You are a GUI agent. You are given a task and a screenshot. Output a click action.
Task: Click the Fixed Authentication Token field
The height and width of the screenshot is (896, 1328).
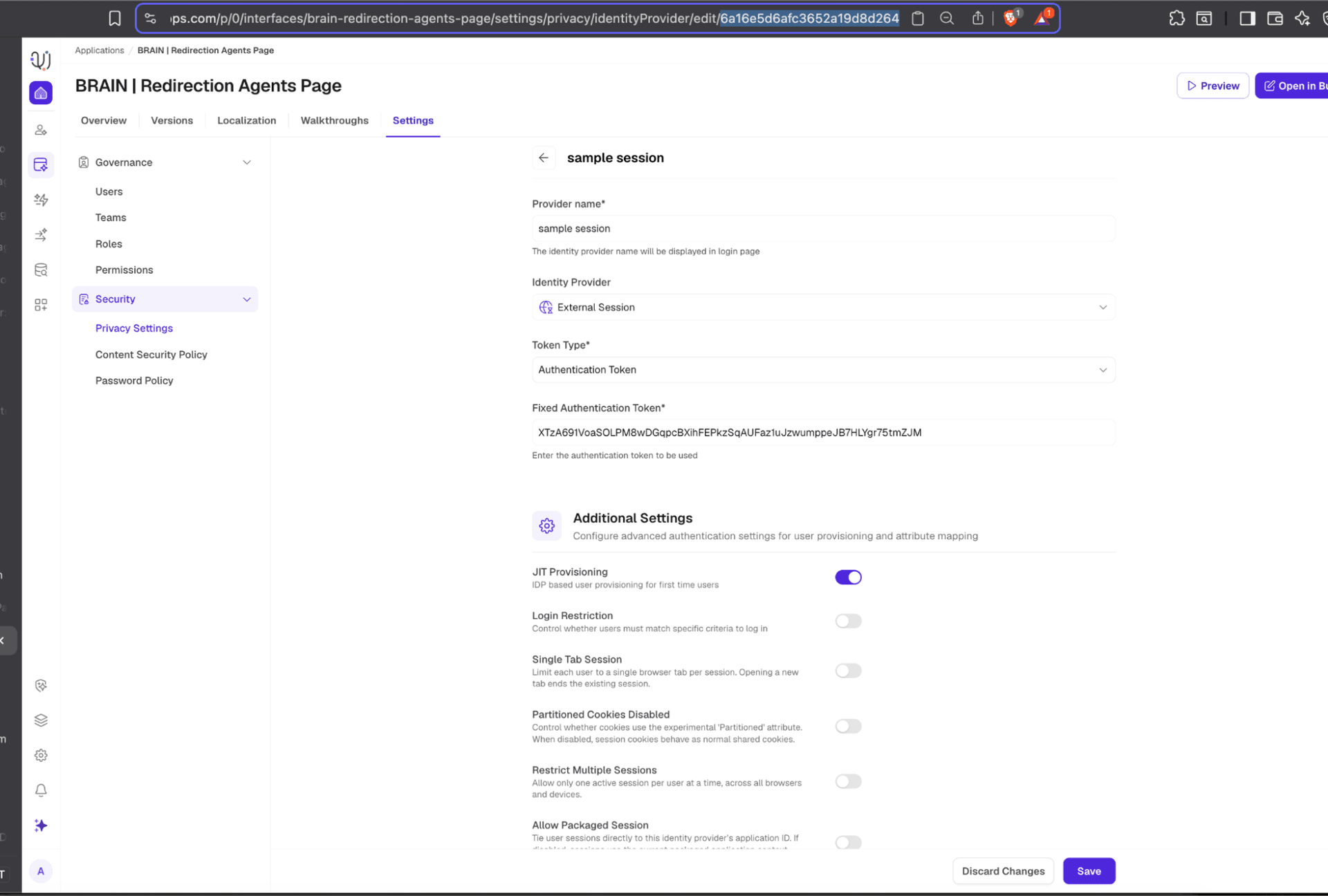click(823, 433)
